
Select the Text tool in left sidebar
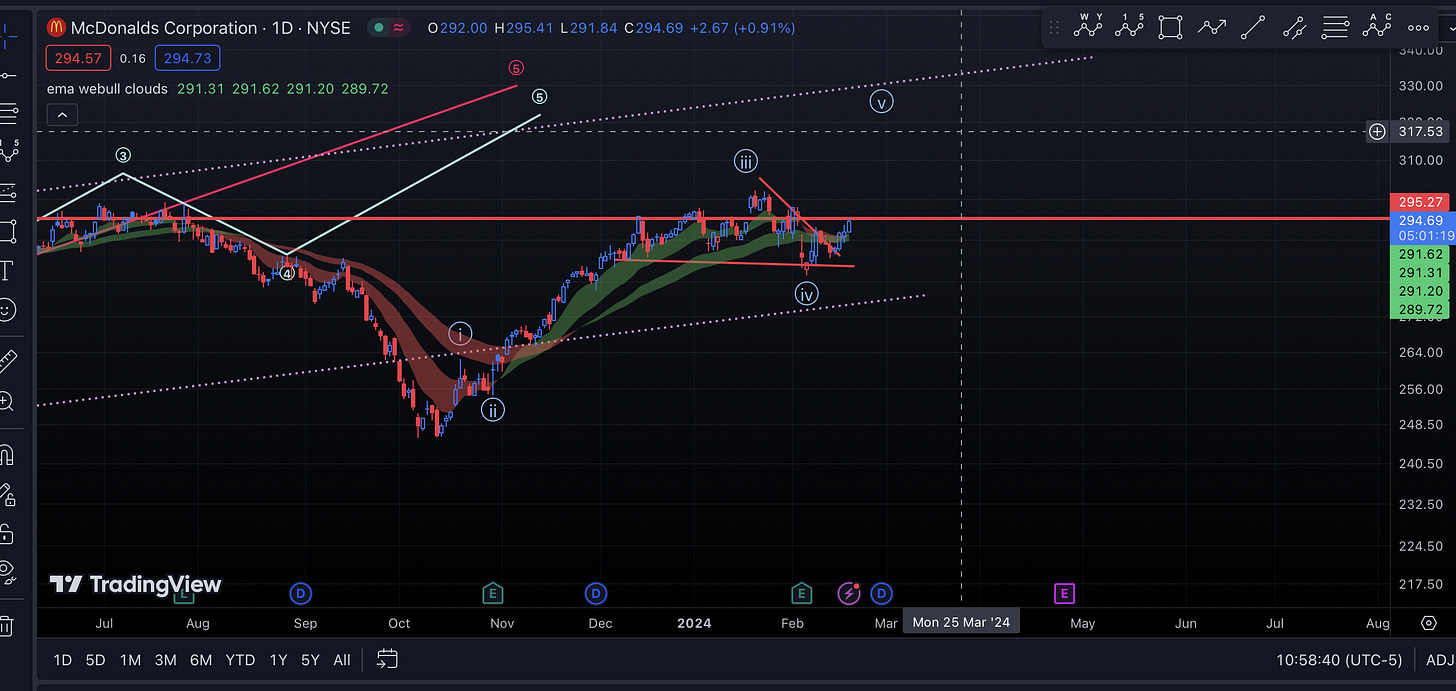(5, 271)
